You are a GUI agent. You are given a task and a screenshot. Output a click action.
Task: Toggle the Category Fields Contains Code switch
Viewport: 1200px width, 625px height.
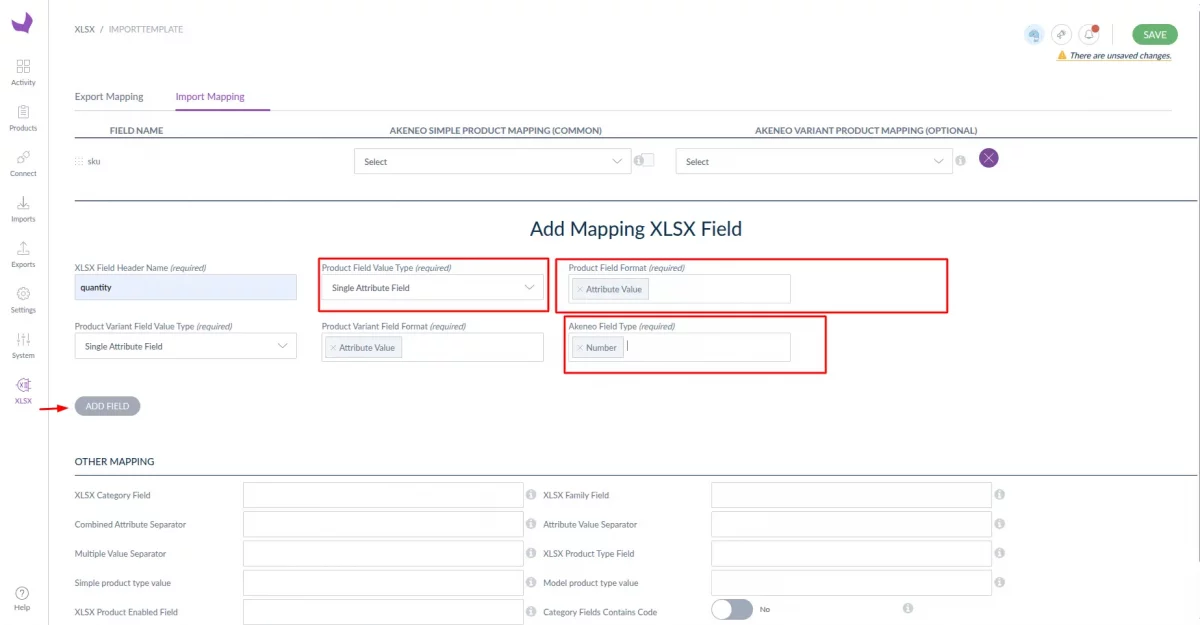click(731, 609)
